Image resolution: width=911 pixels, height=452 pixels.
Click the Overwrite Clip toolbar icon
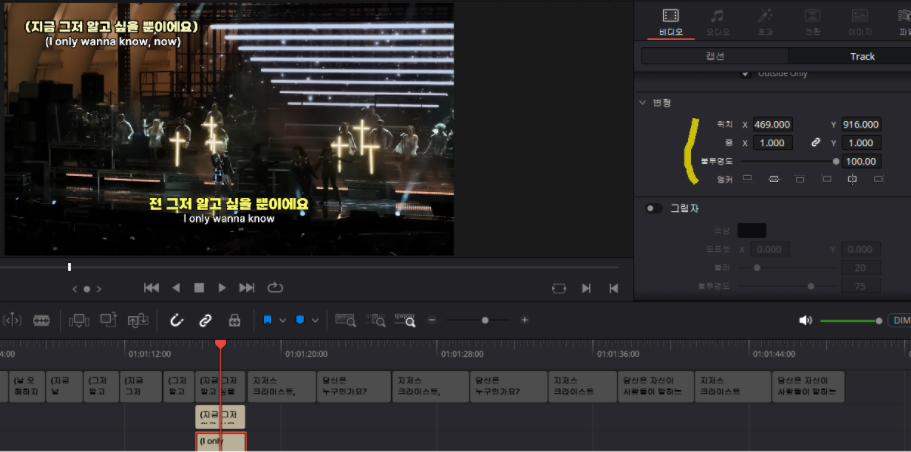109,320
